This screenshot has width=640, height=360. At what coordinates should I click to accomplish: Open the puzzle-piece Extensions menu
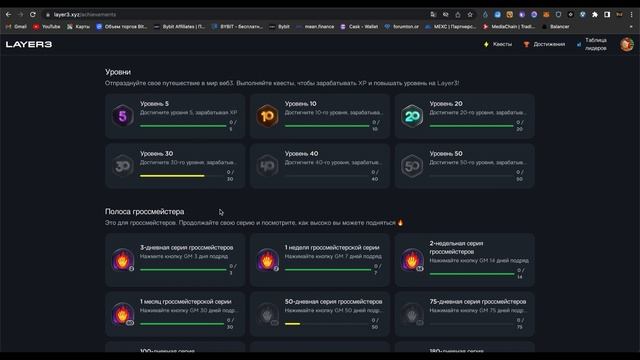[595, 14]
